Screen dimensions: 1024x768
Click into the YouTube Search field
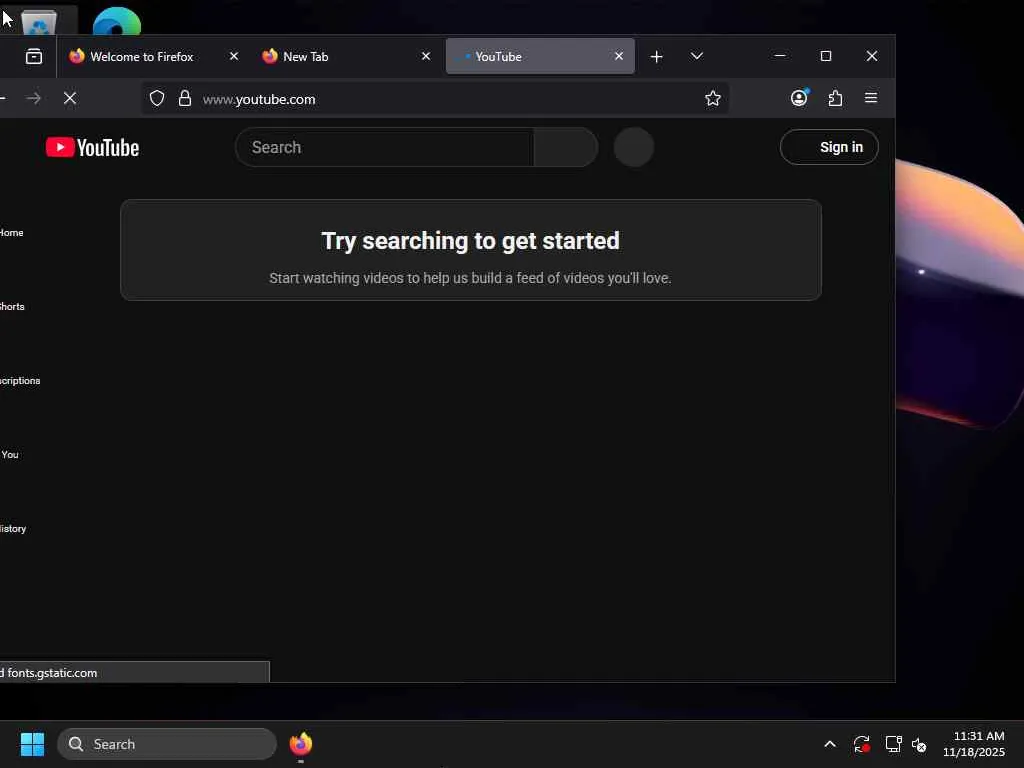385,148
